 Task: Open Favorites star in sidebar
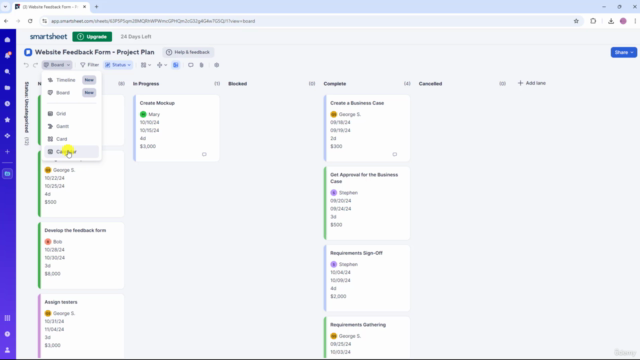(7, 120)
